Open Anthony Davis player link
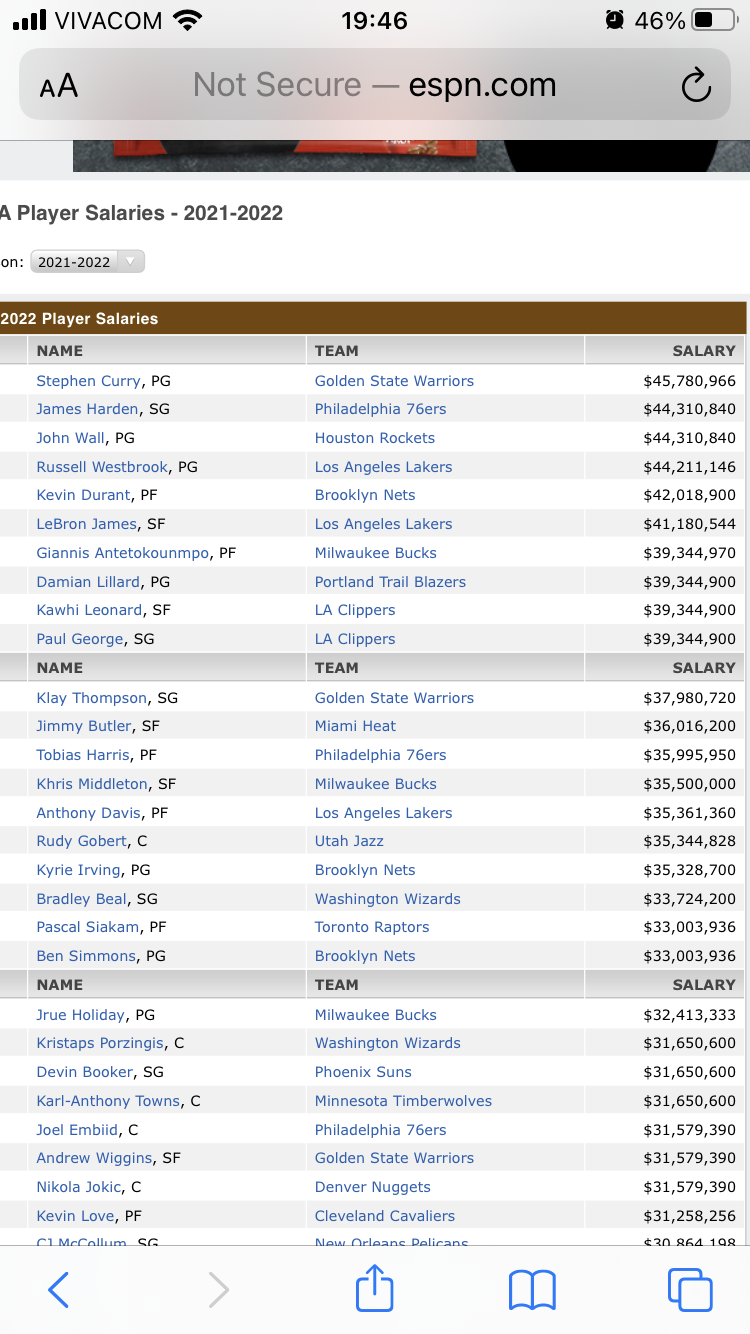The height and width of the screenshot is (1334, 750). [89, 813]
